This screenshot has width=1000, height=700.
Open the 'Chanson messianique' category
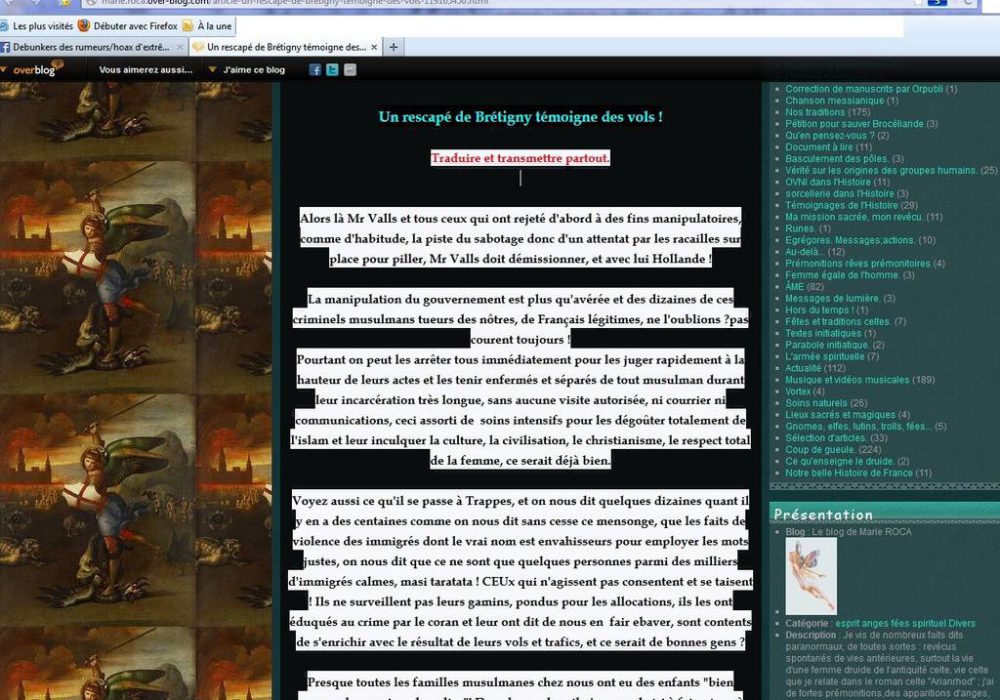pyautogui.click(x=834, y=101)
